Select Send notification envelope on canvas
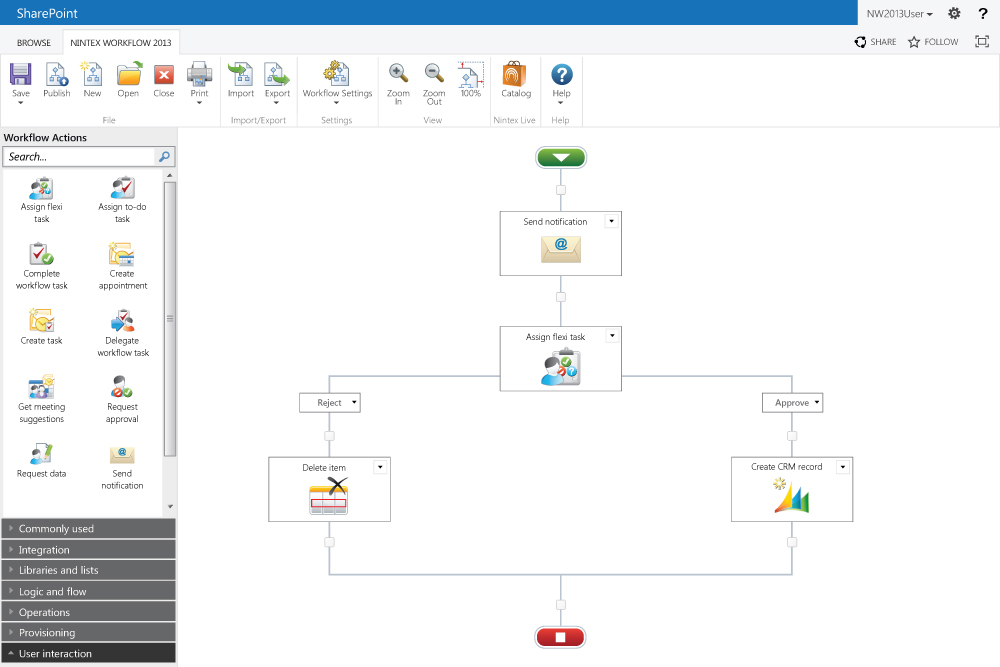The height and width of the screenshot is (667, 1000). click(561, 248)
